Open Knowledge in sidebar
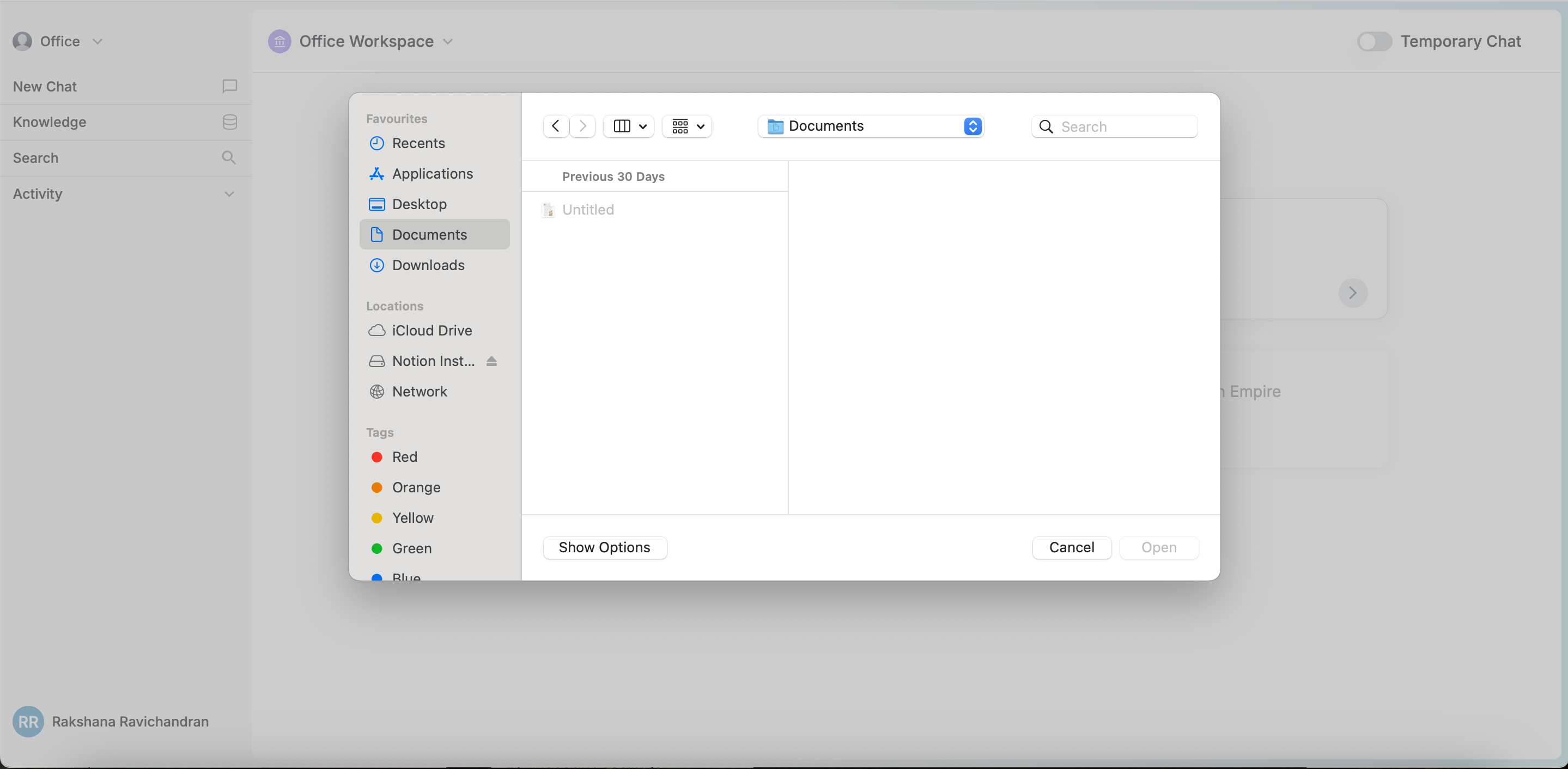 [x=125, y=121]
